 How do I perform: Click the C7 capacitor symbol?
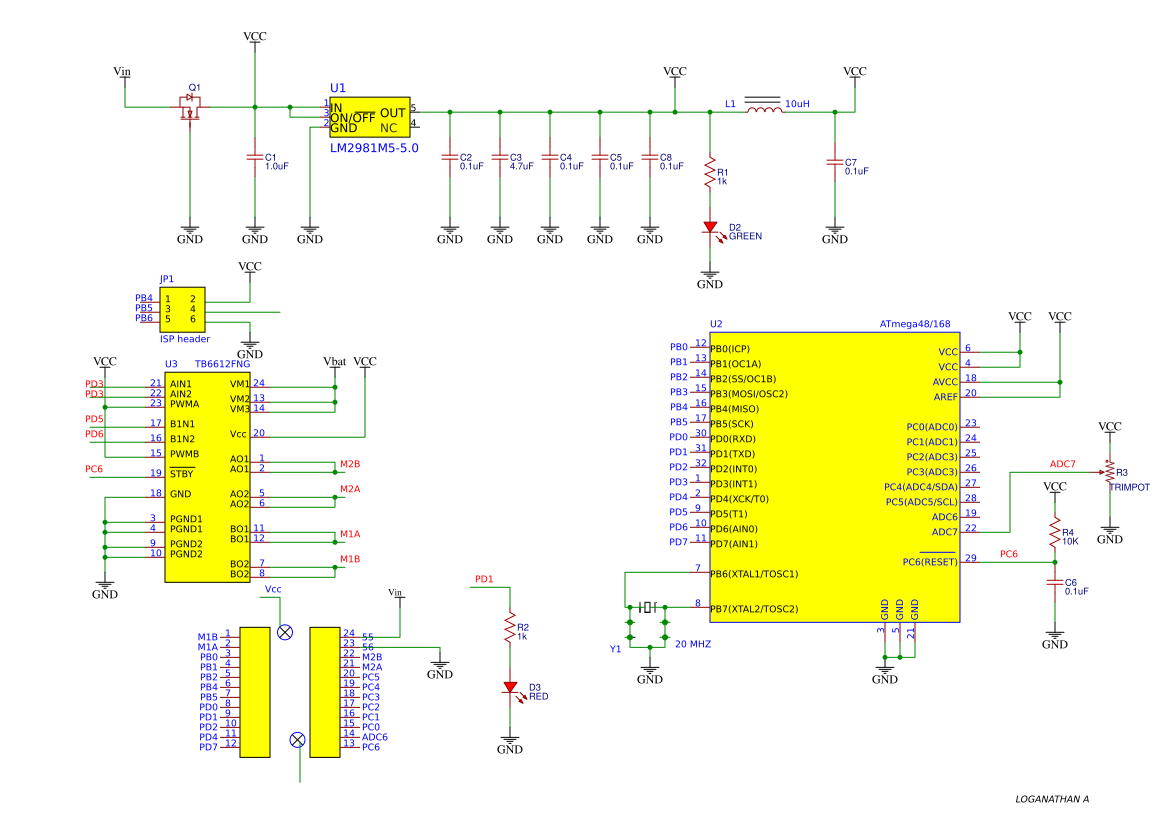coord(835,162)
